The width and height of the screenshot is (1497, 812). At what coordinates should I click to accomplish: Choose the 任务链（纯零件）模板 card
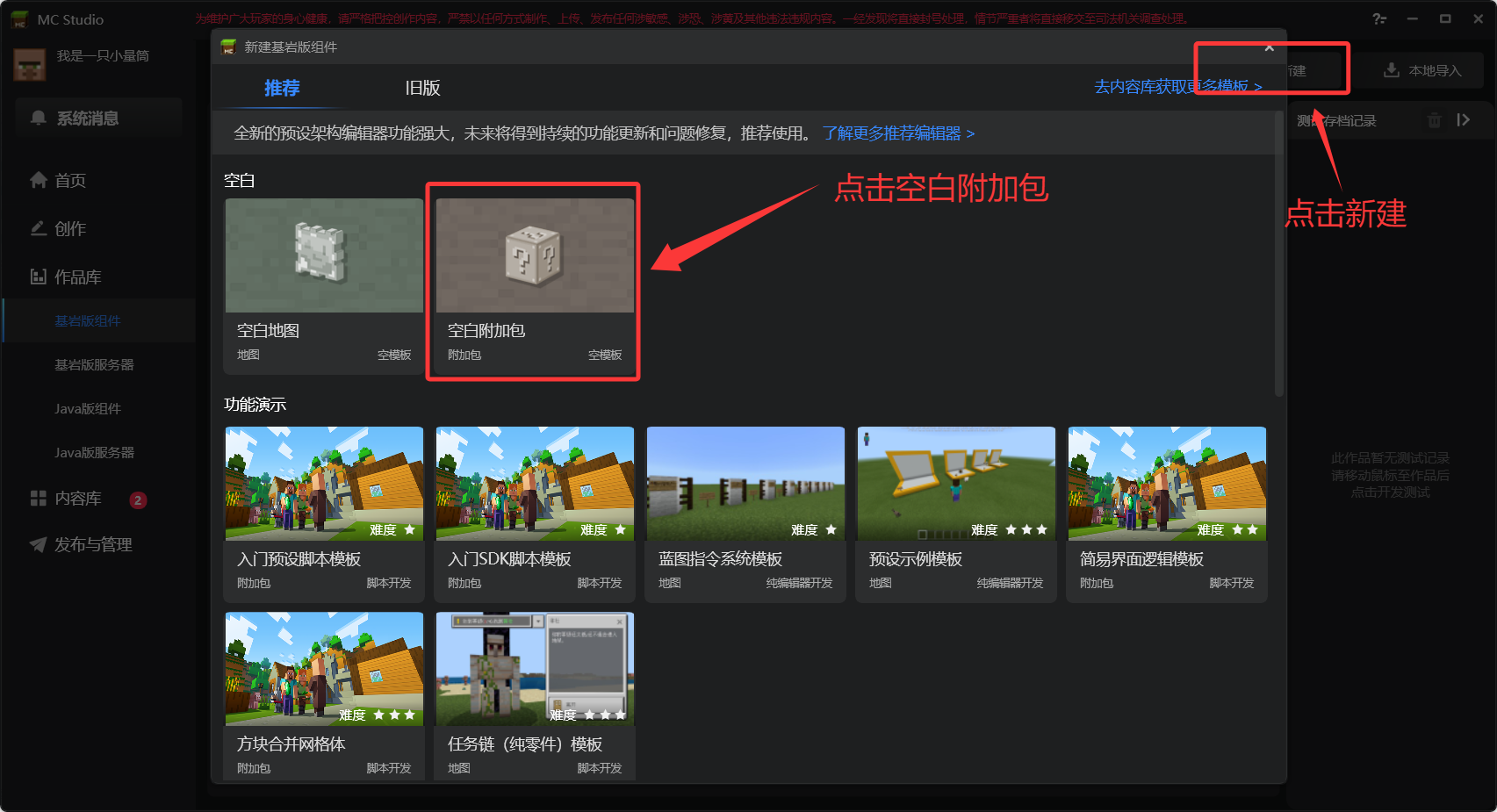pos(535,696)
